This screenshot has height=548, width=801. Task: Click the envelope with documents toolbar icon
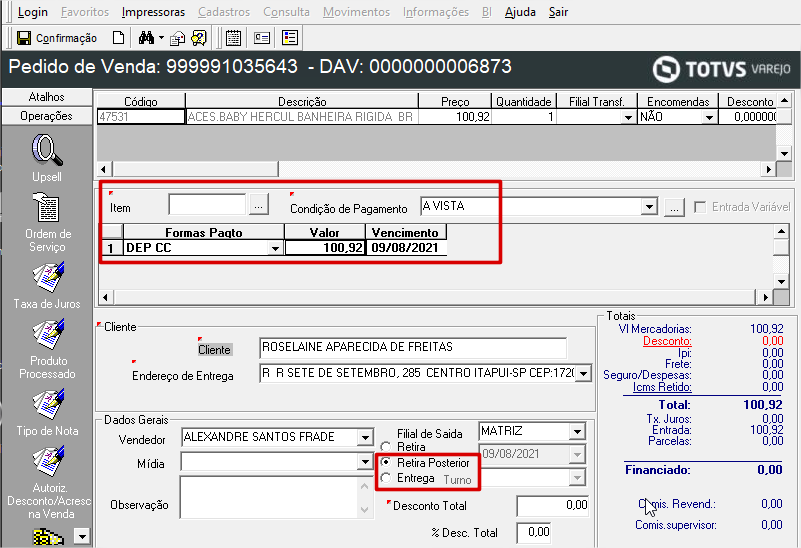click(178, 38)
